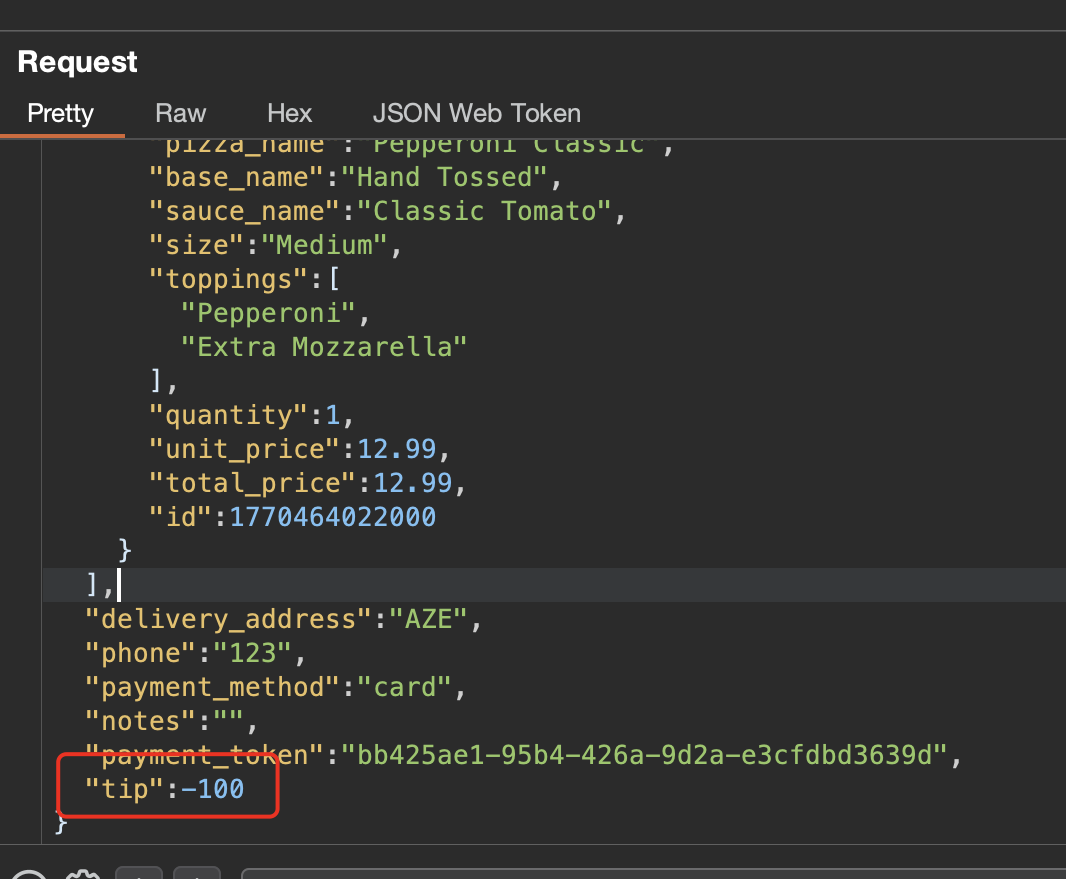1066x879 pixels.
Task: Click the "Extra Mozzarella" topping string
Action: (324, 347)
